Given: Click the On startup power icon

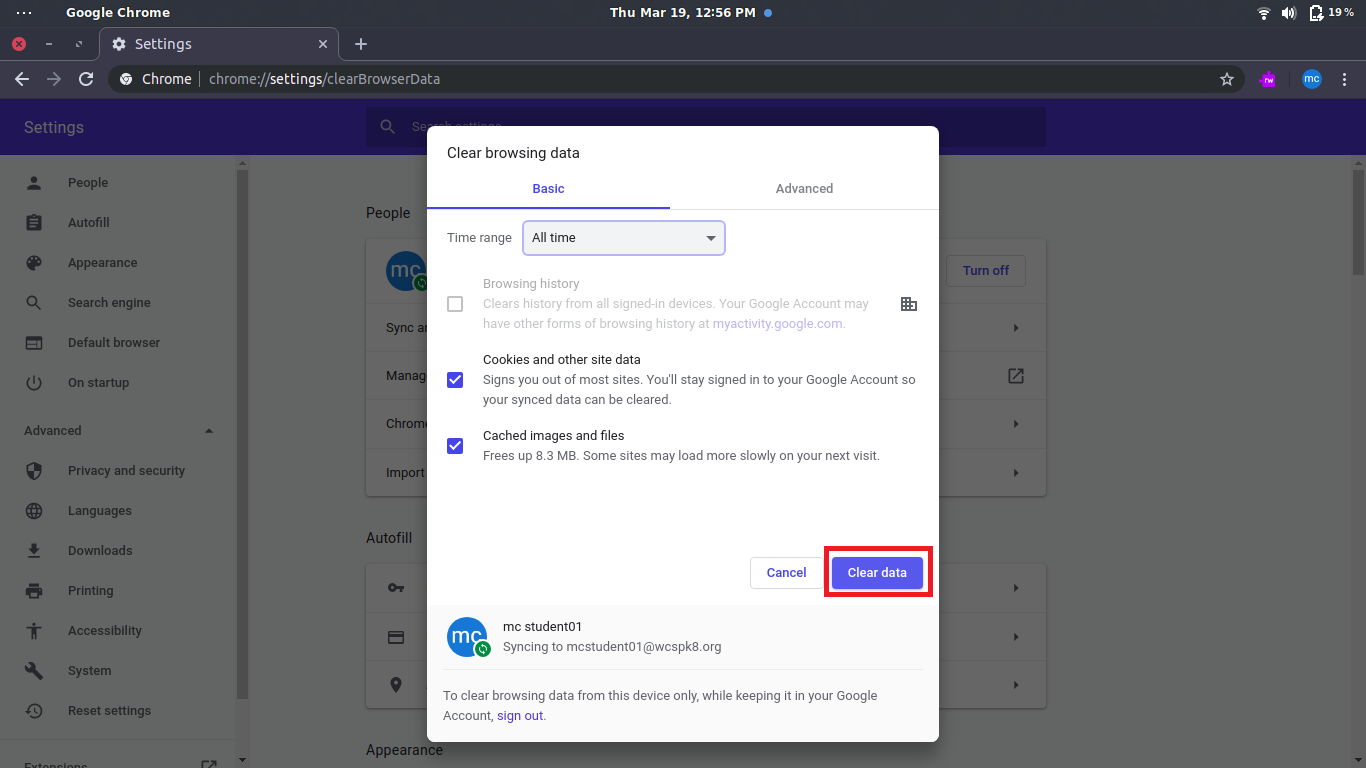Looking at the screenshot, I should point(34,383).
